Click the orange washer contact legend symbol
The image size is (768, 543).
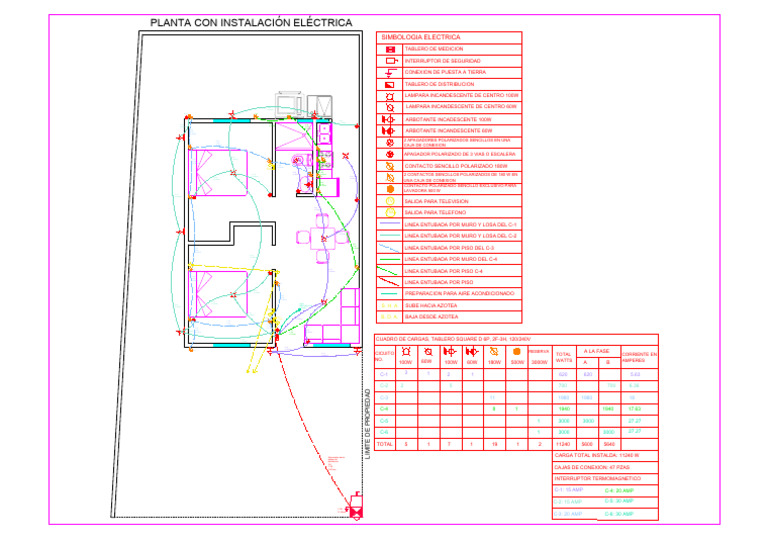coord(390,189)
